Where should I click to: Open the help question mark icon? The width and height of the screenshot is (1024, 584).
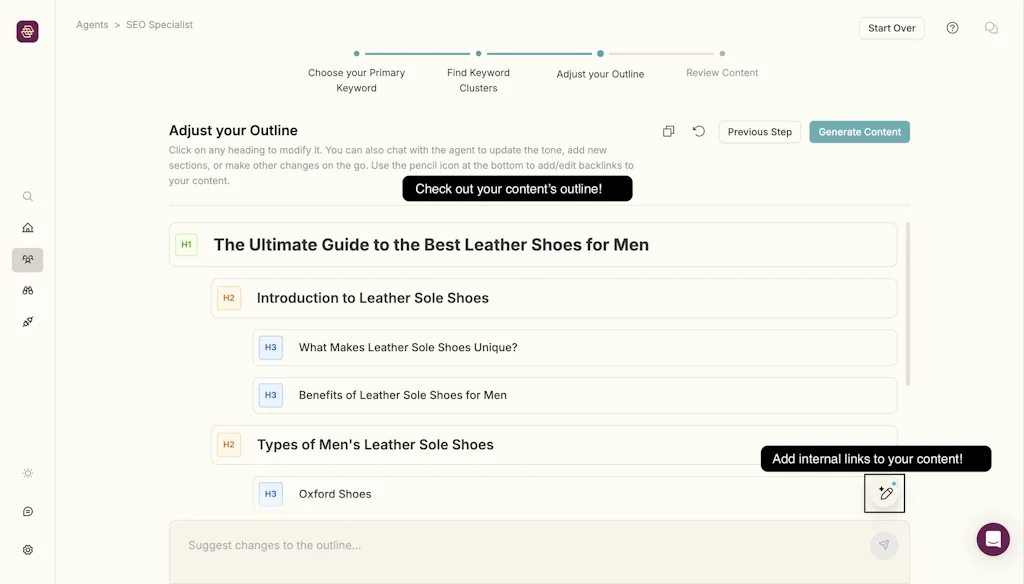coord(952,28)
